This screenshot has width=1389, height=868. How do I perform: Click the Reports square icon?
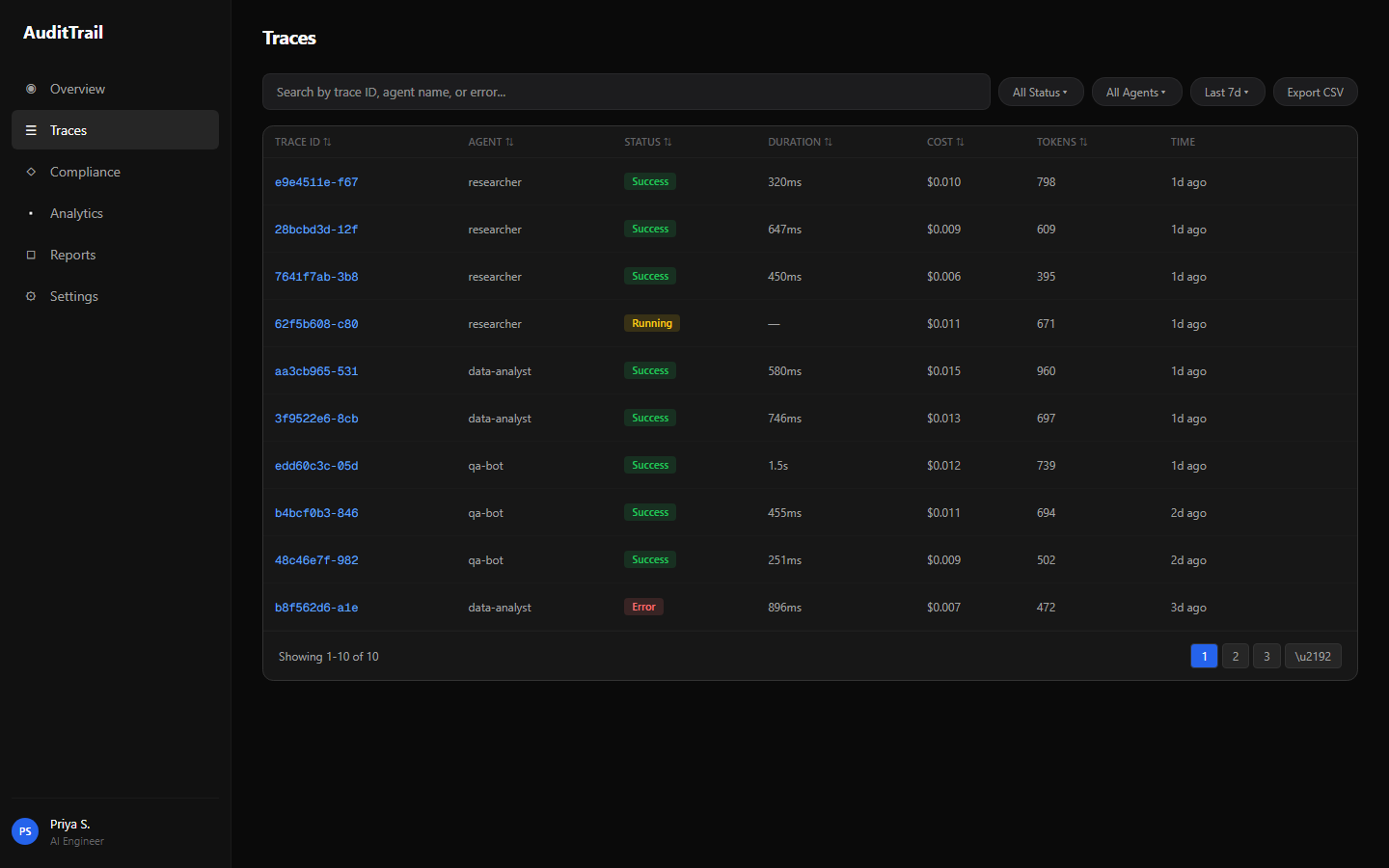pos(31,255)
